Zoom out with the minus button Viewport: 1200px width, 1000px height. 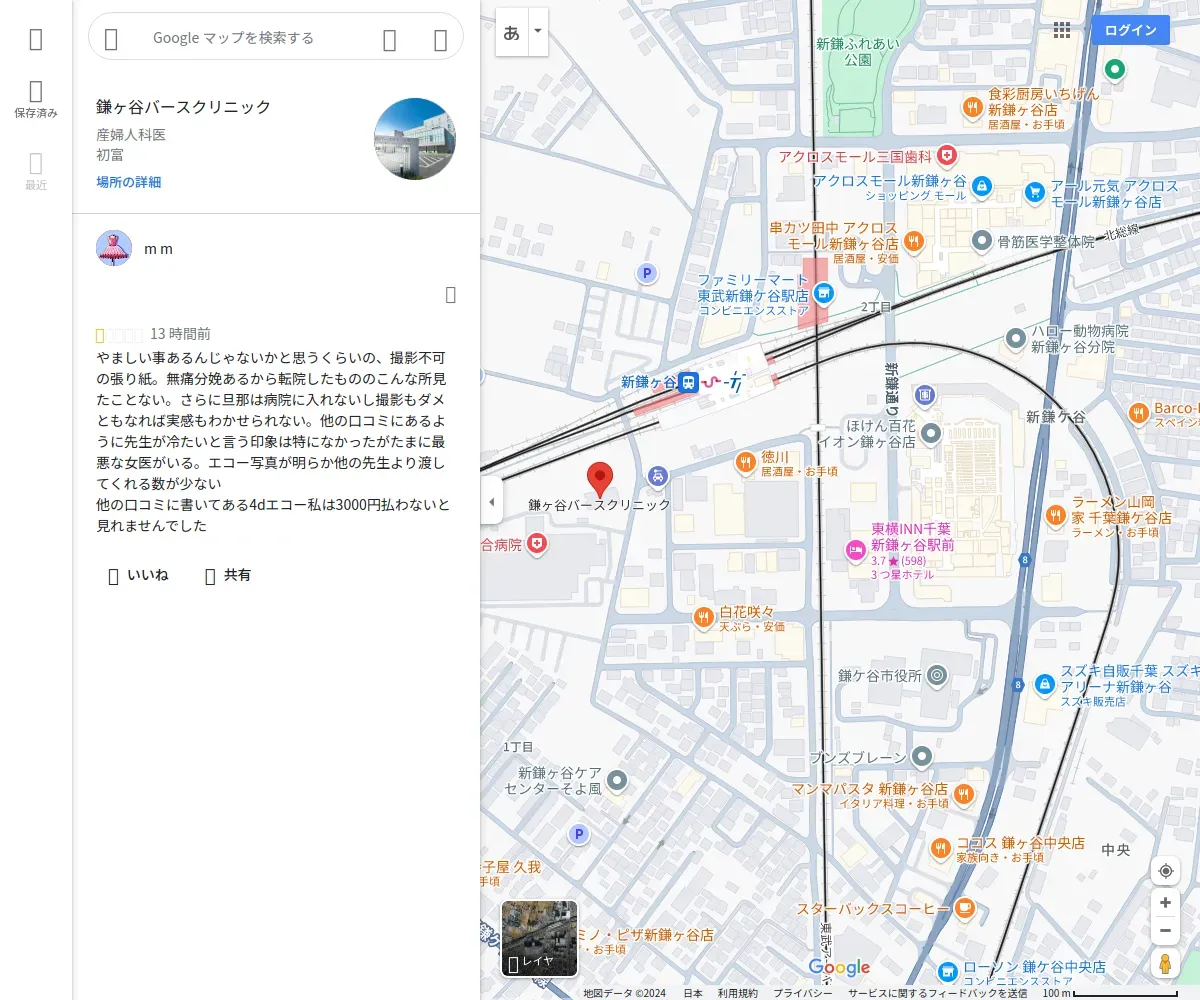click(x=1165, y=931)
